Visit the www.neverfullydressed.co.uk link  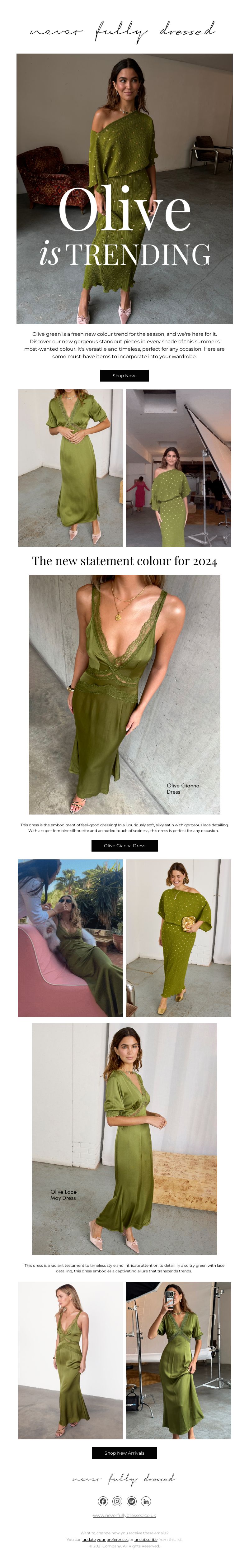point(124,1515)
